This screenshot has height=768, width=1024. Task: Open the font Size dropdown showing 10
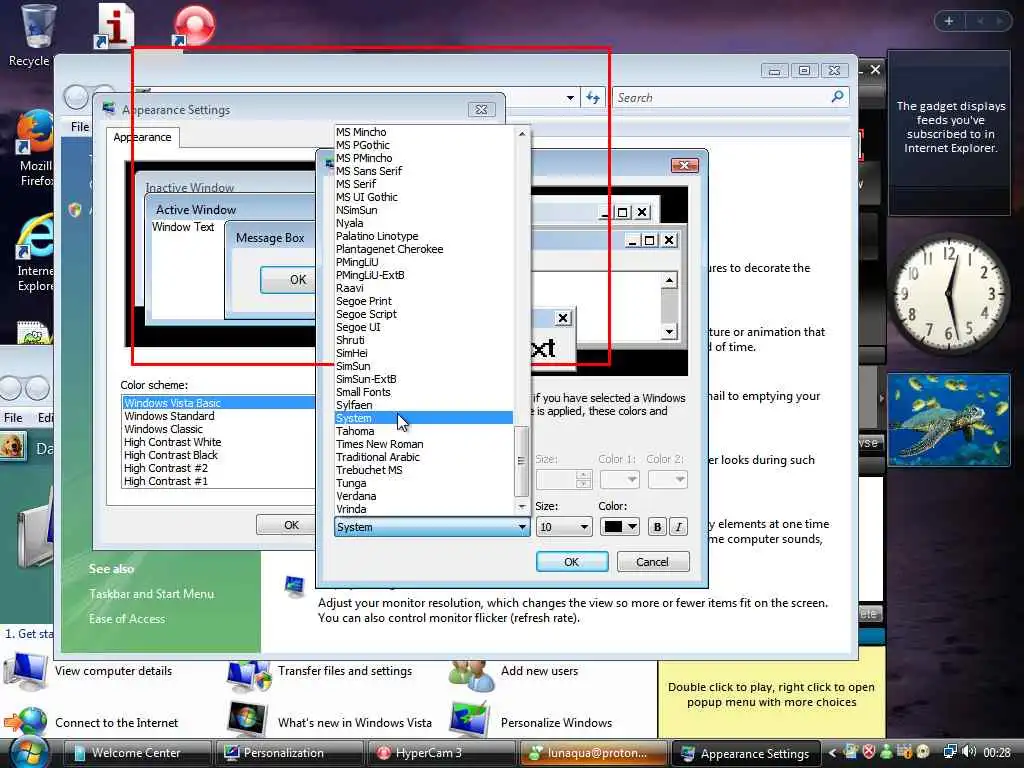tap(564, 527)
